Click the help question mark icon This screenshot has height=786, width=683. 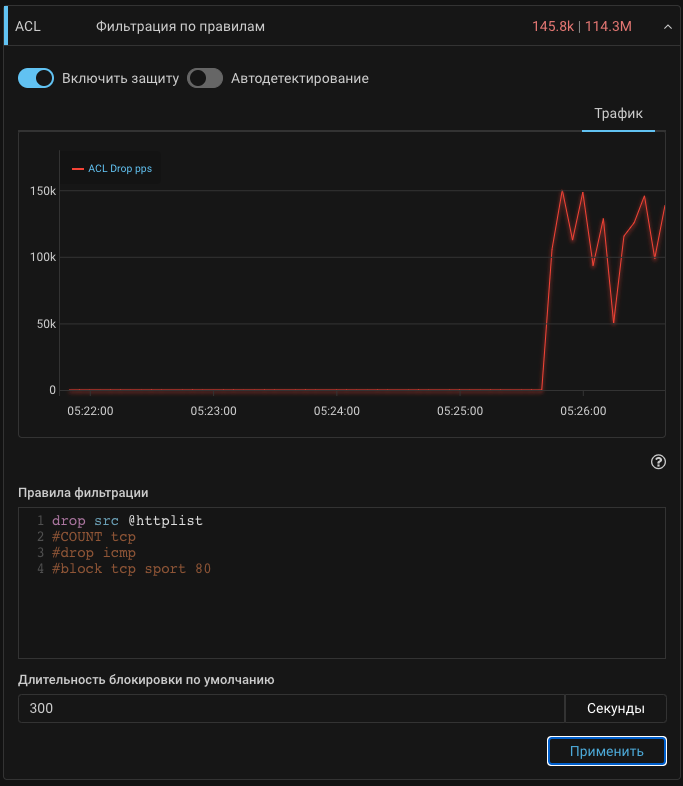(x=658, y=462)
